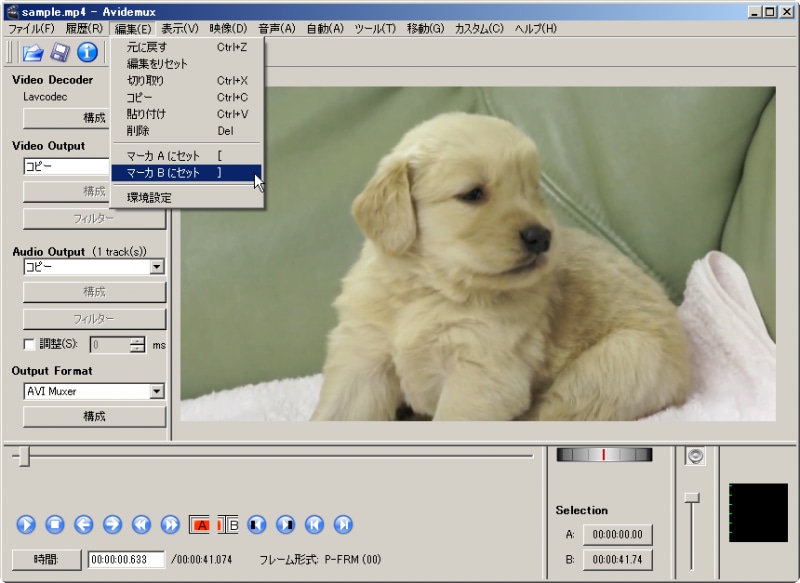Toggle the 調整(S) audio shift checkbox
This screenshot has width=800, height=583.
click(29, 345)
